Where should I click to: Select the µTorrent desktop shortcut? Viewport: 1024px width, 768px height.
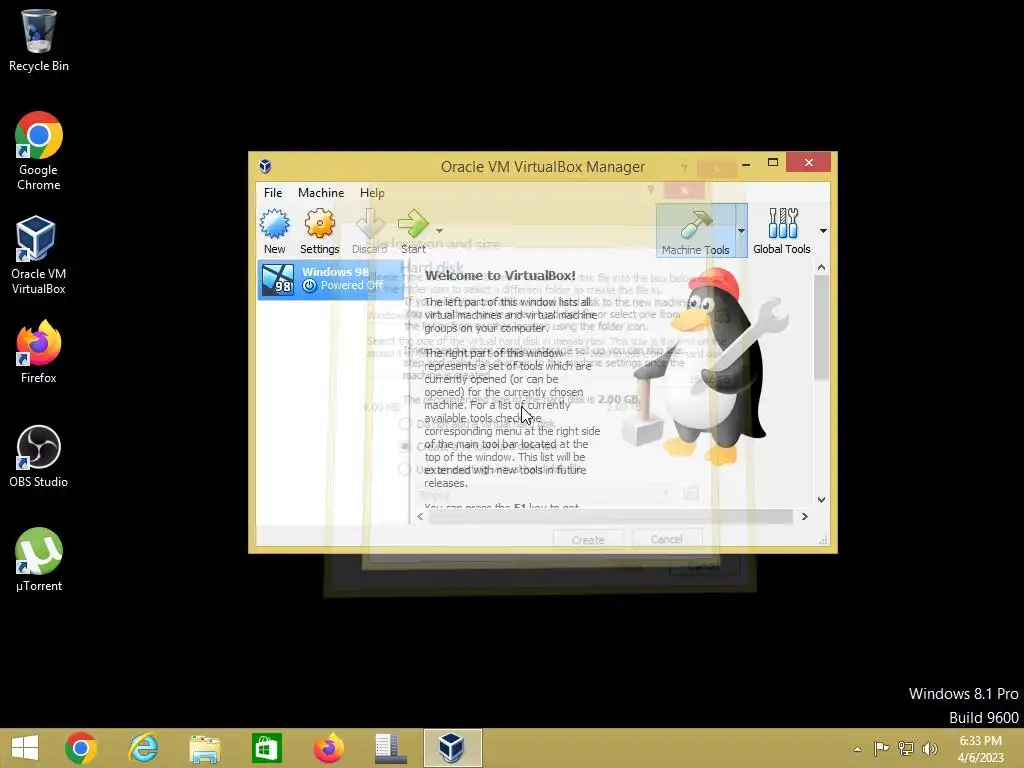point(39,560)
